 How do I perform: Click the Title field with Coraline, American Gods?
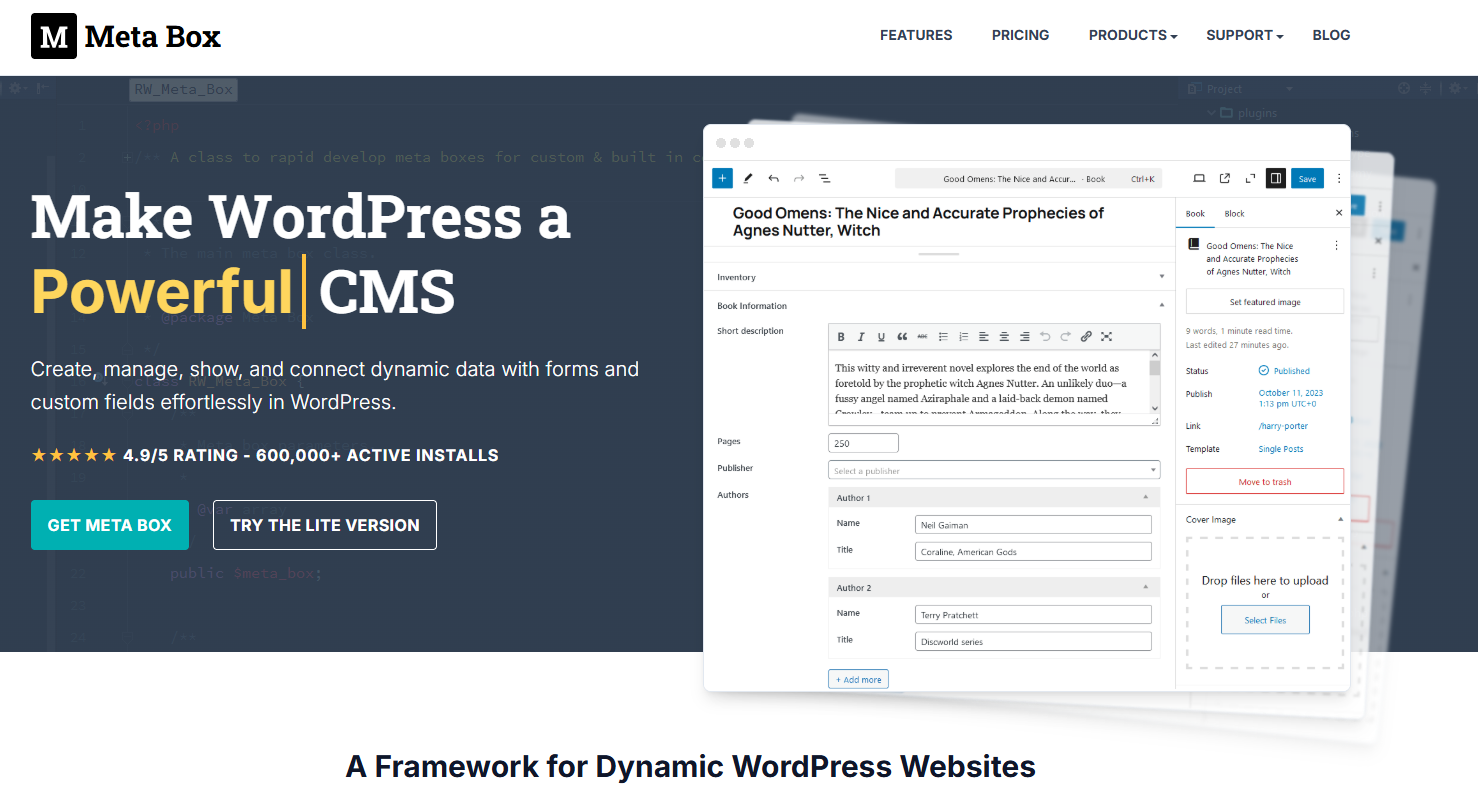[1033, 552]
